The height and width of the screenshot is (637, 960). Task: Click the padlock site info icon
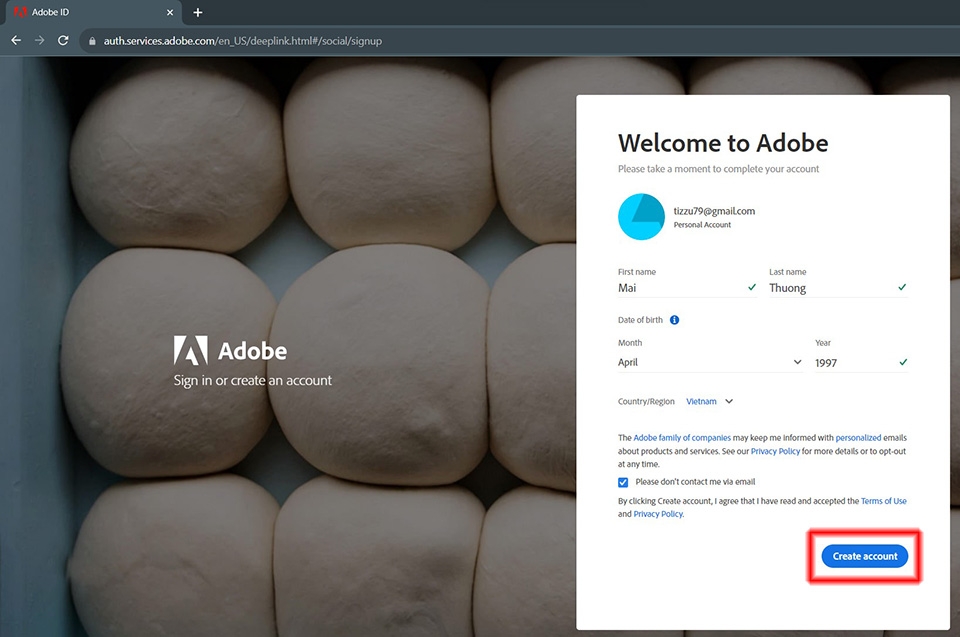(x=92, y=41)
